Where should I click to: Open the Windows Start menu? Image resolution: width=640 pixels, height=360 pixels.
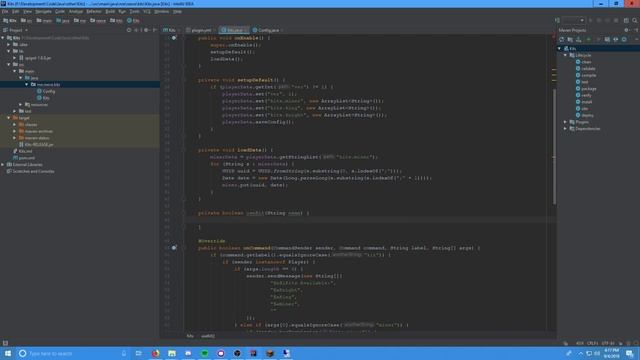click(8, 353)
